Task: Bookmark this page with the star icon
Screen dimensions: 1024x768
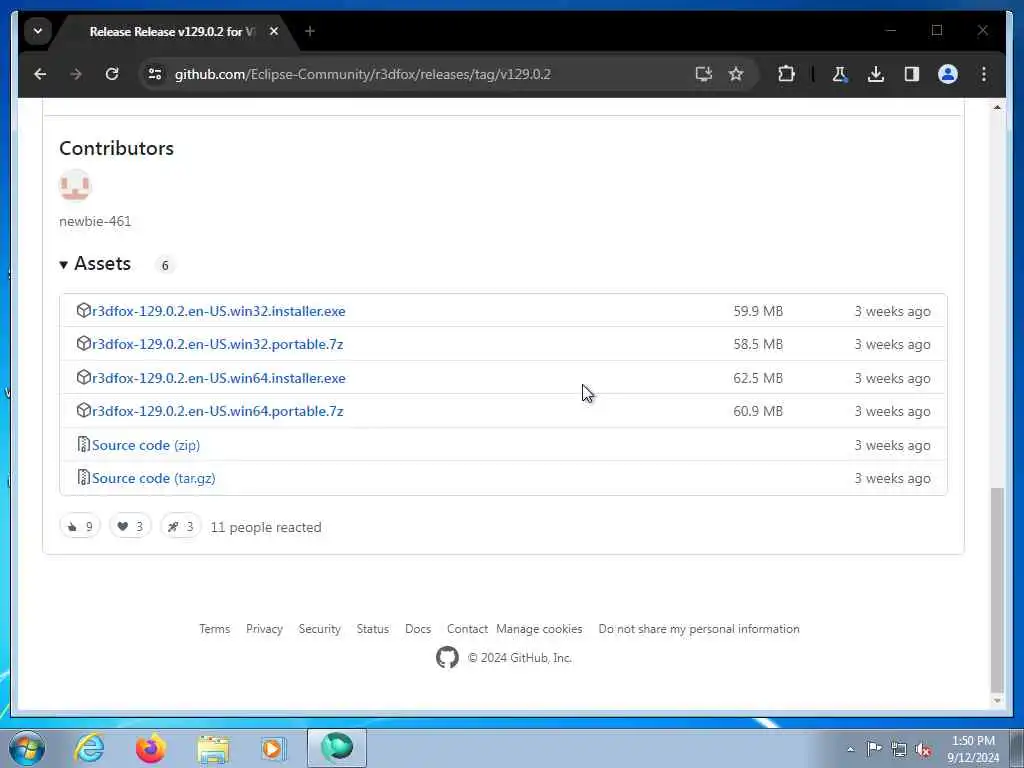Action: tap(736, 74)
